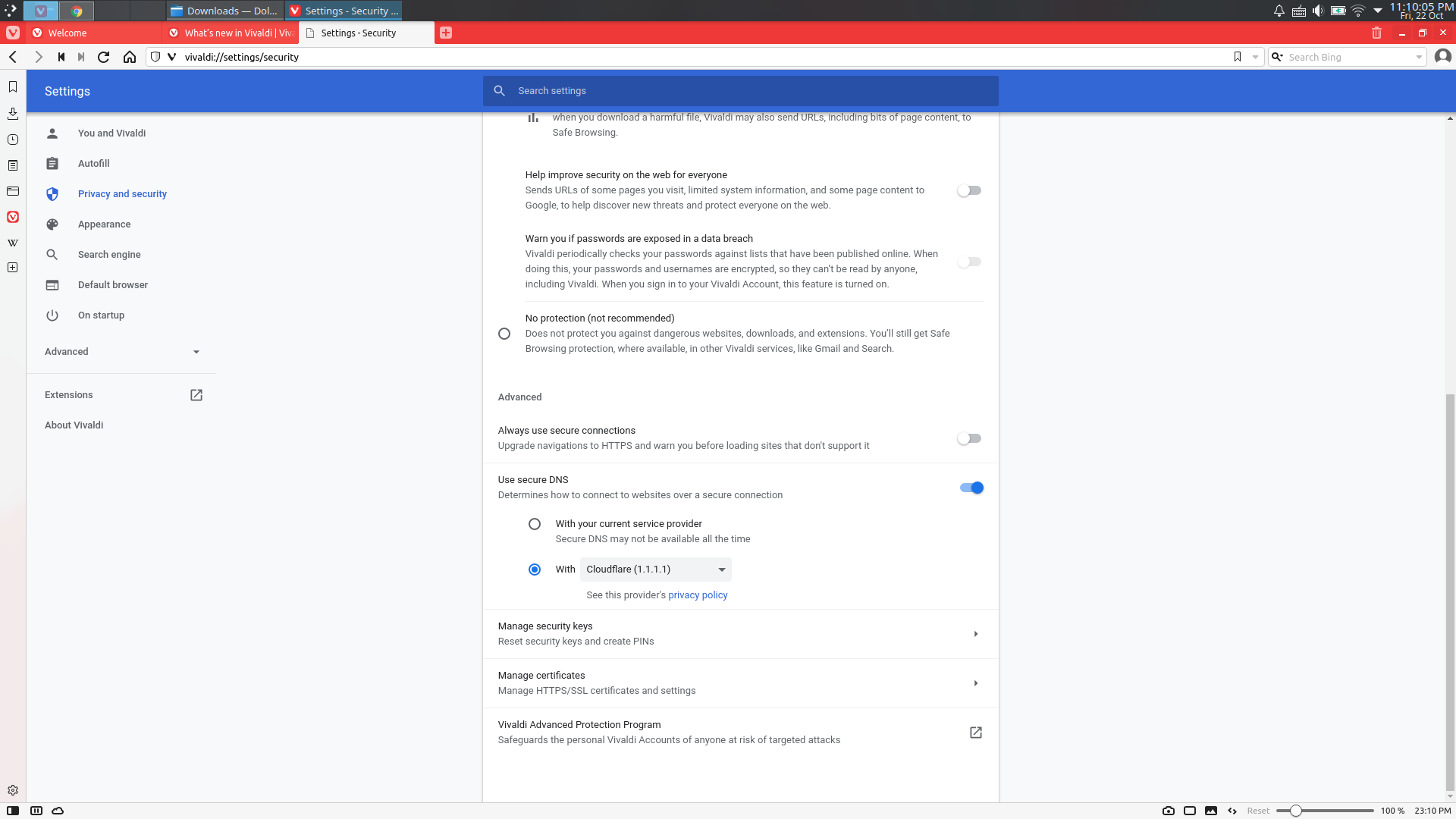Open the Wikipedia web panel

point(13,243)
